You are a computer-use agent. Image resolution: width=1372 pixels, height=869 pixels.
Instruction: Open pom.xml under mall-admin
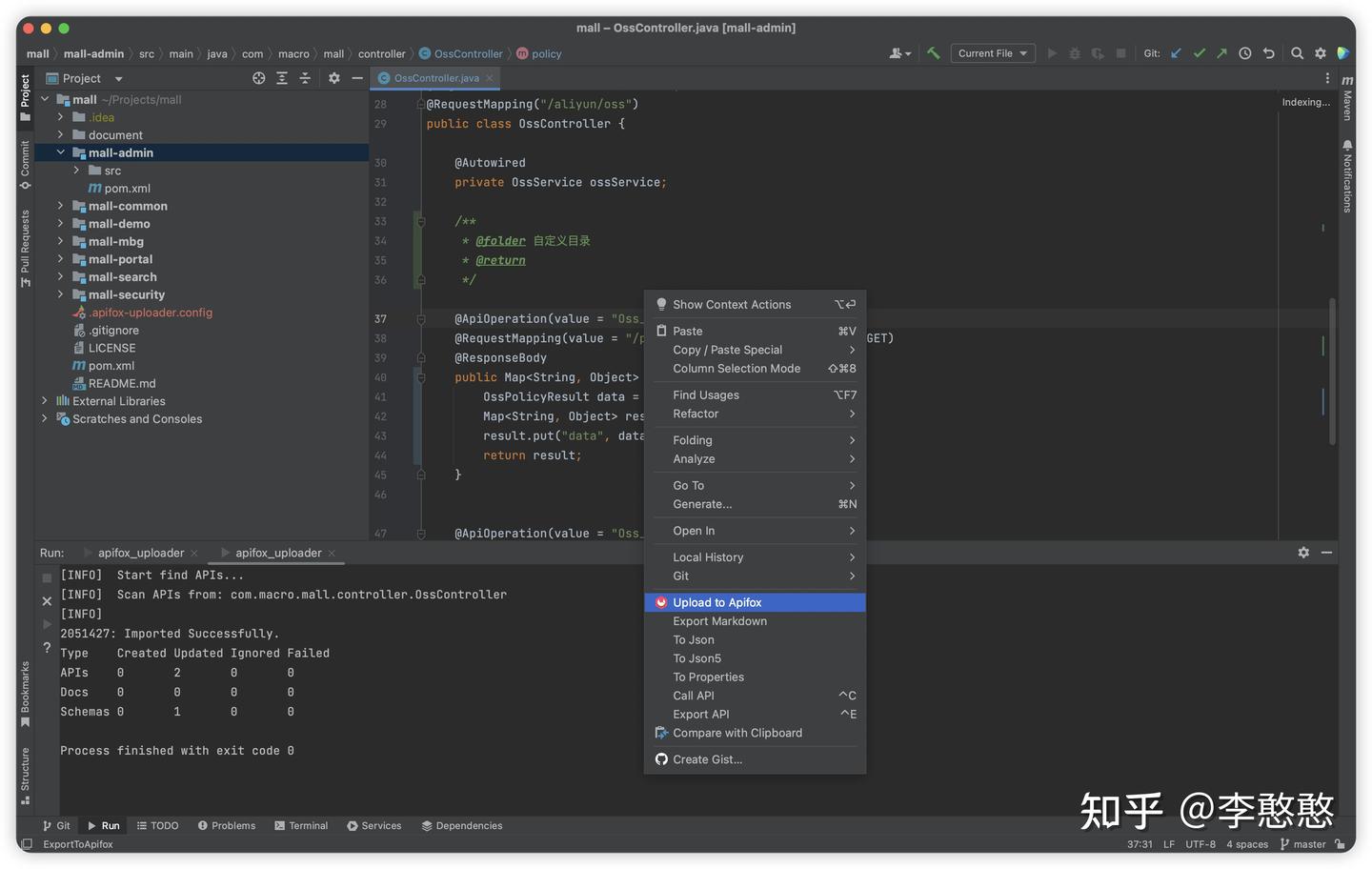(119, 189)
